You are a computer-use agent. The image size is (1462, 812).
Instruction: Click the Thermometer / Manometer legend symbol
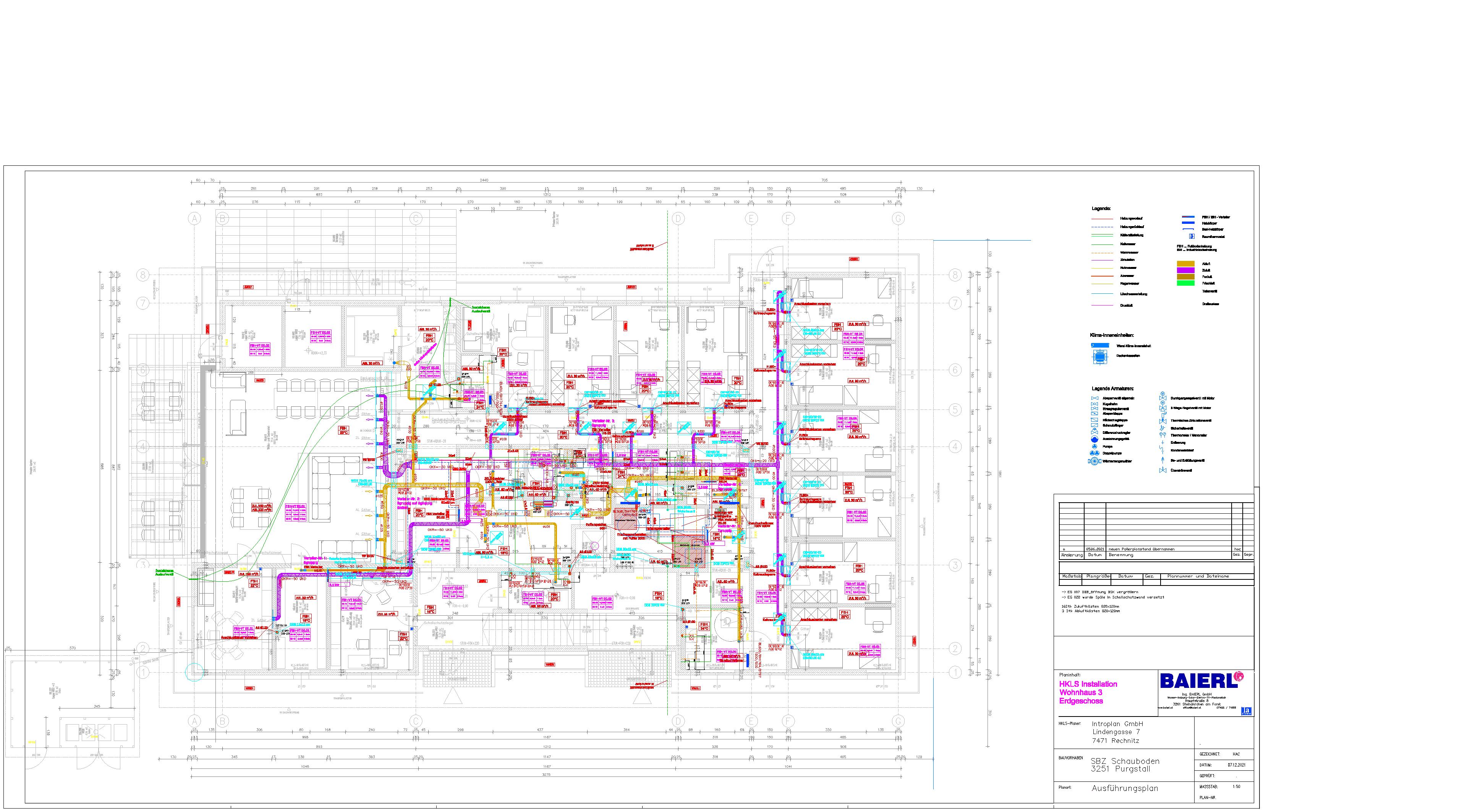click(1163, 435)
